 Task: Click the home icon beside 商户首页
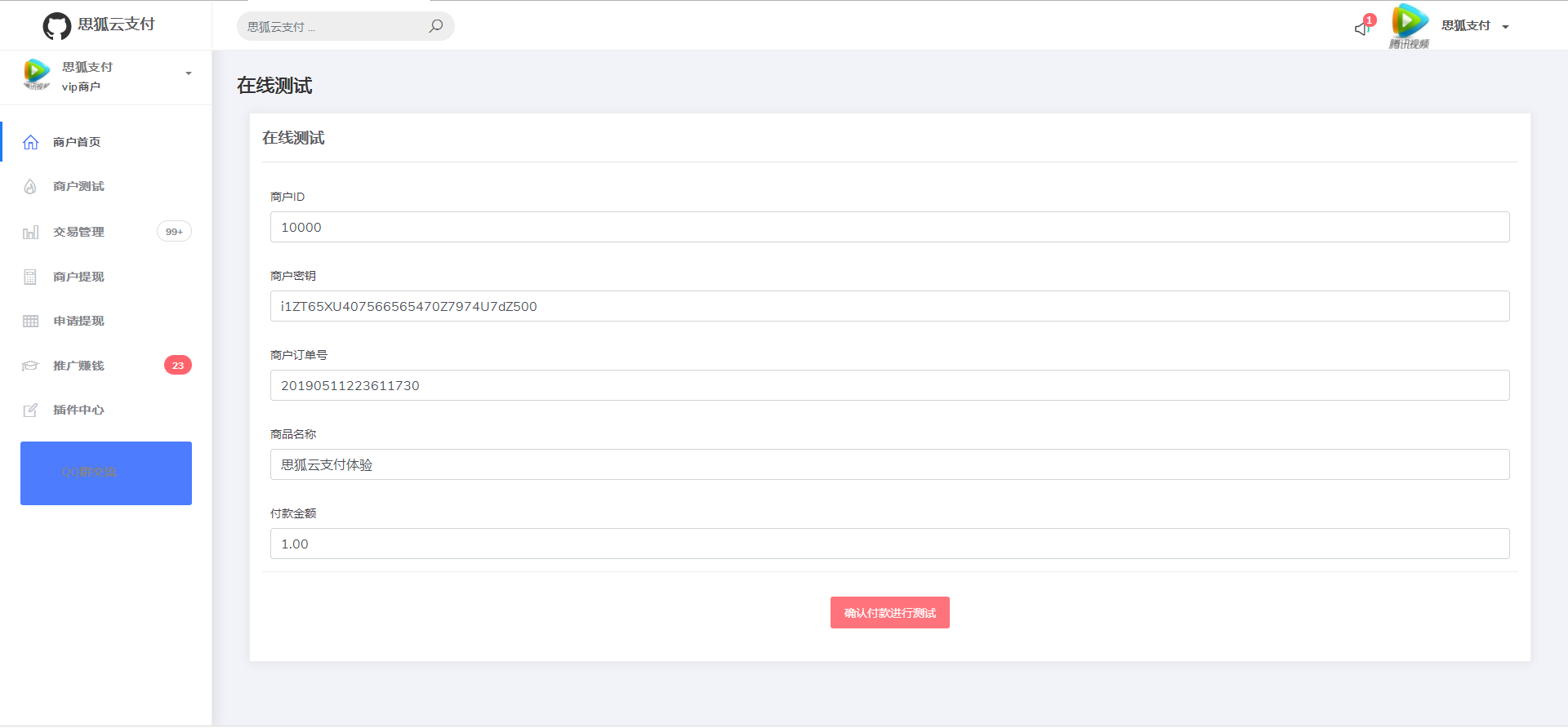pos(30,142)
